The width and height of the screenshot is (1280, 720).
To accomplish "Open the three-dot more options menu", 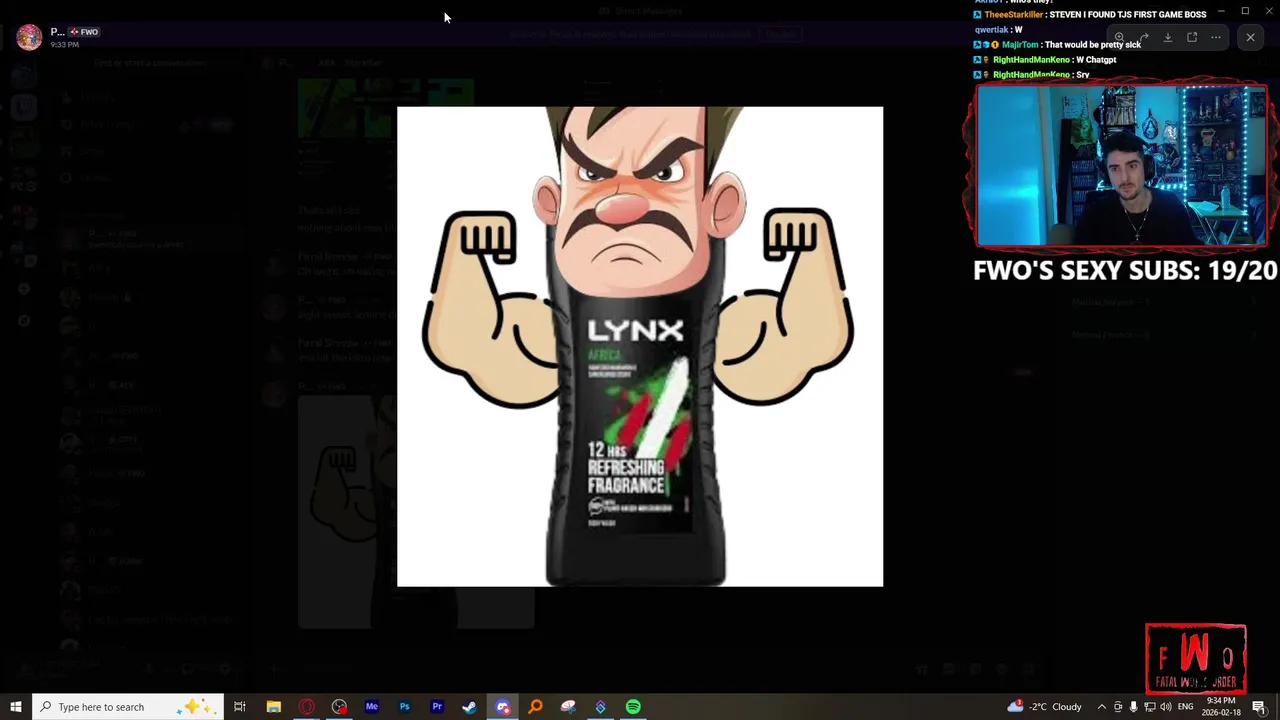I will click(x=1216, y=37).
